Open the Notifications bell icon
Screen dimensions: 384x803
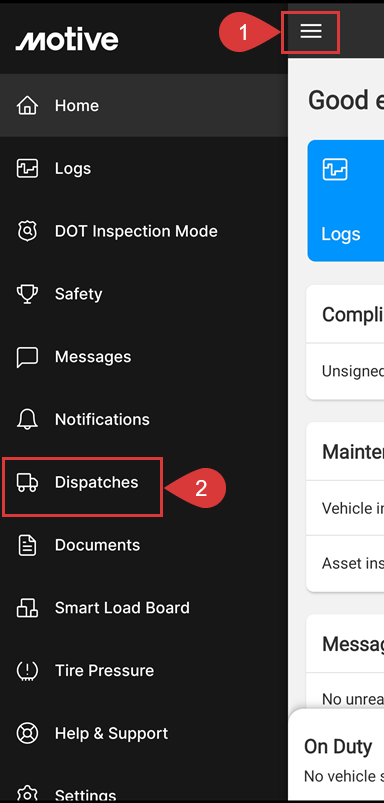(x=27, y=419)
